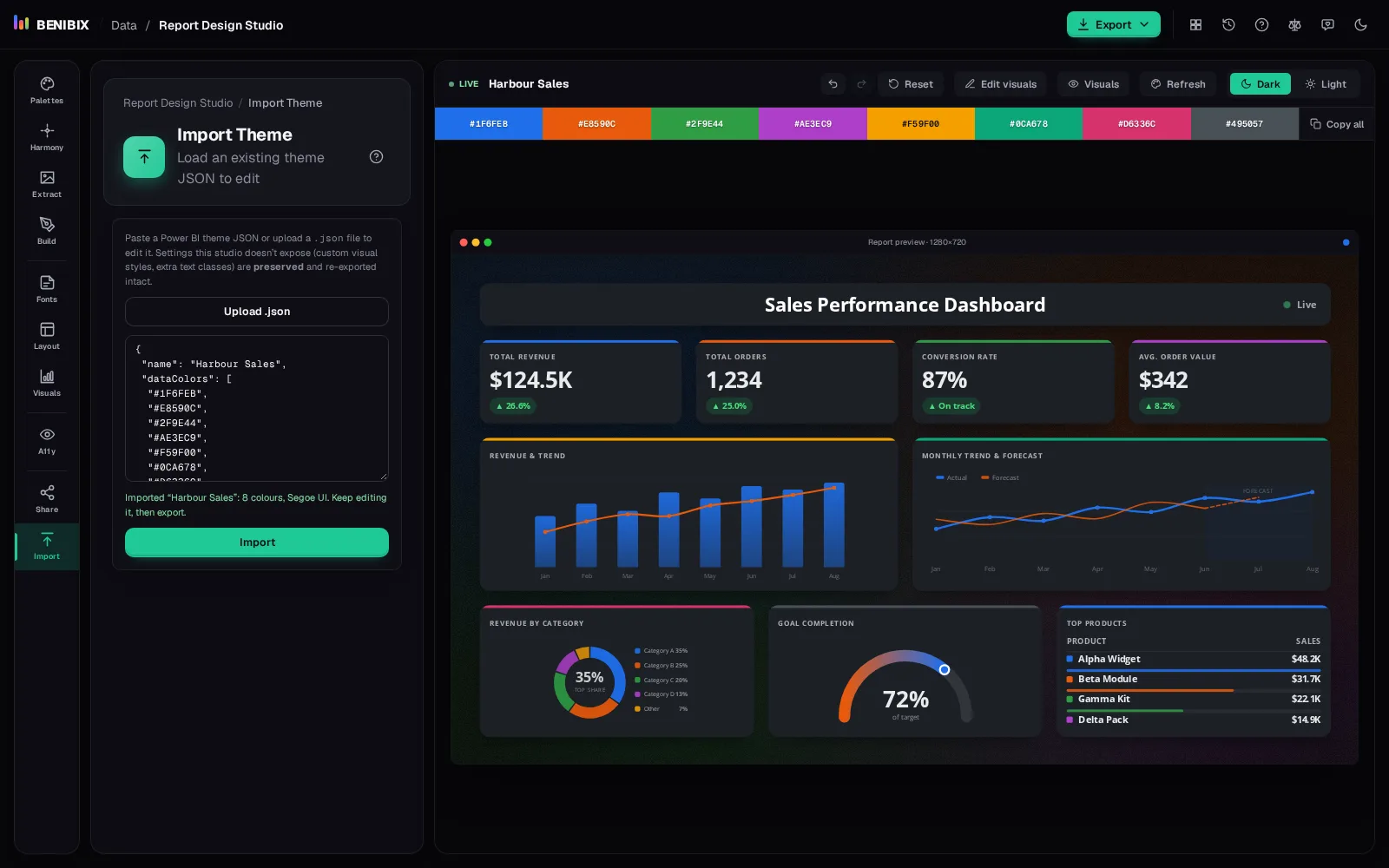This screenshot has height=868, width=1389.
Task: Select the Import sidebar item
Action: tap(47, 546)
